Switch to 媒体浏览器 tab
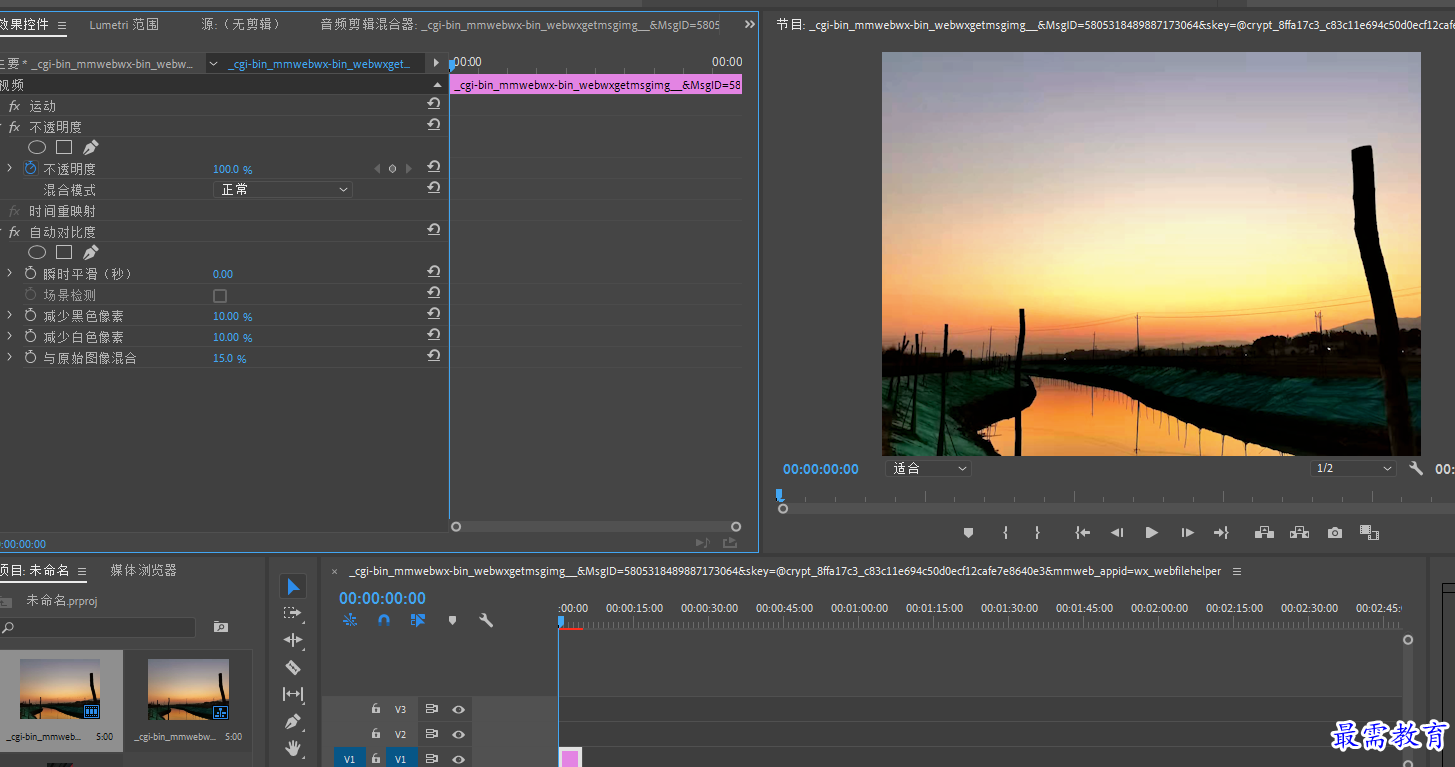The width and height of the screenshot is (1455, 767). click(143, 570)
